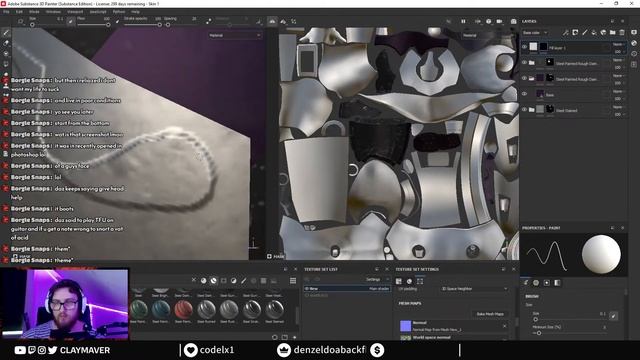The image size is (640, 360).
Task: Click the brush stroke curve preview
Action: 547,255
